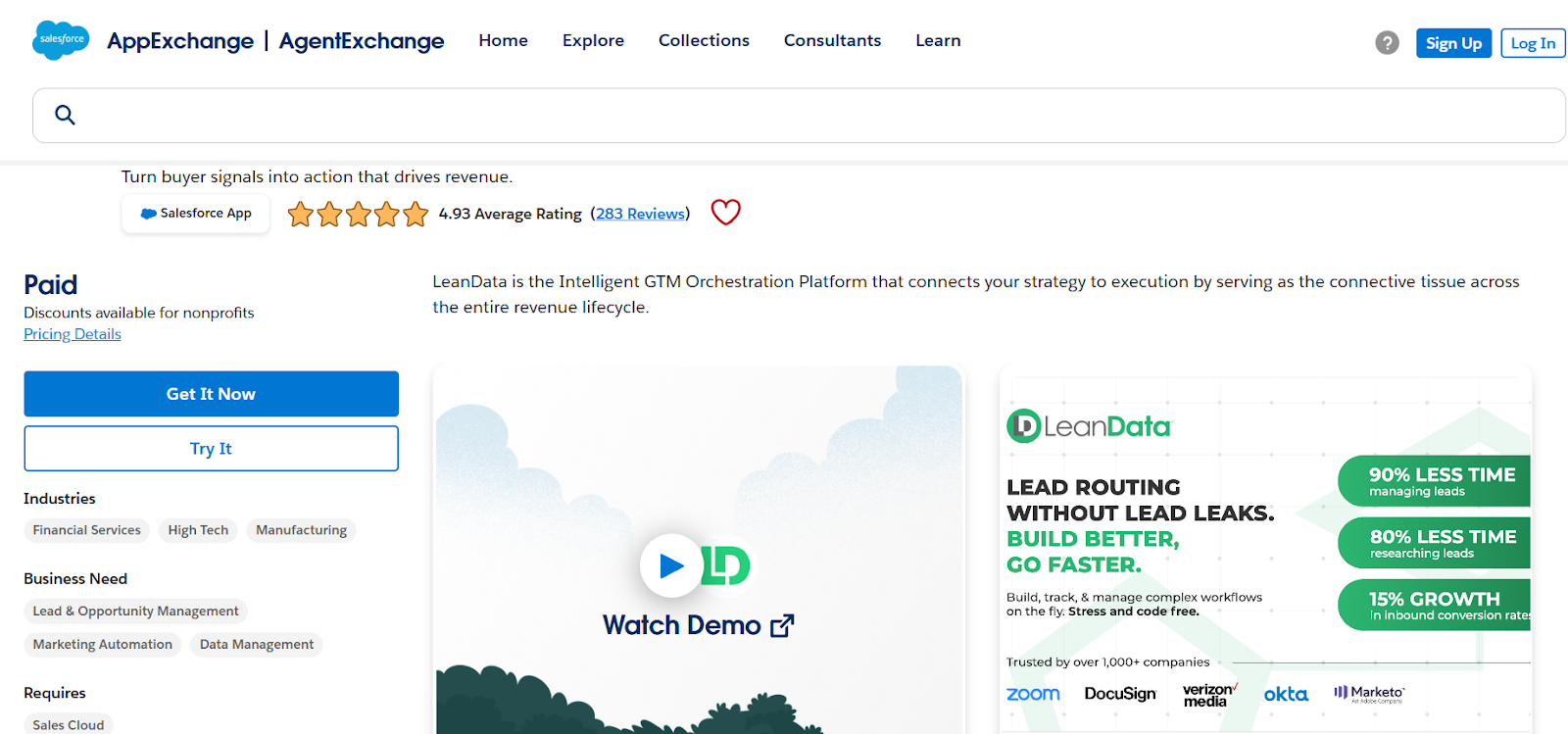Select the Marketing Automation tag
The image size is (1568, 734).
point(103,645)
